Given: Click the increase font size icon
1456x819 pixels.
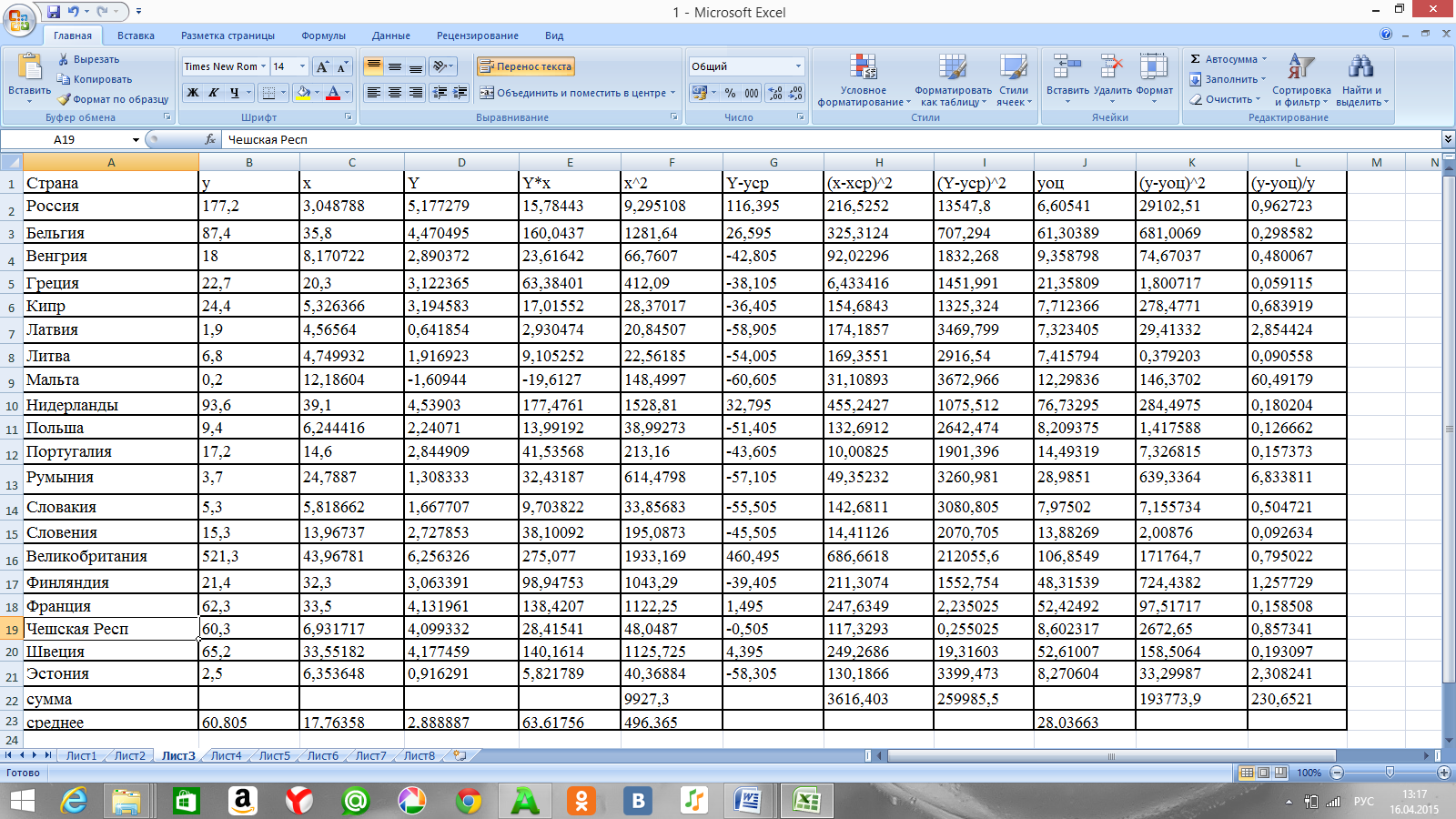Looking at the screenshot, I should pyautogui.click(x=322, y=66).
